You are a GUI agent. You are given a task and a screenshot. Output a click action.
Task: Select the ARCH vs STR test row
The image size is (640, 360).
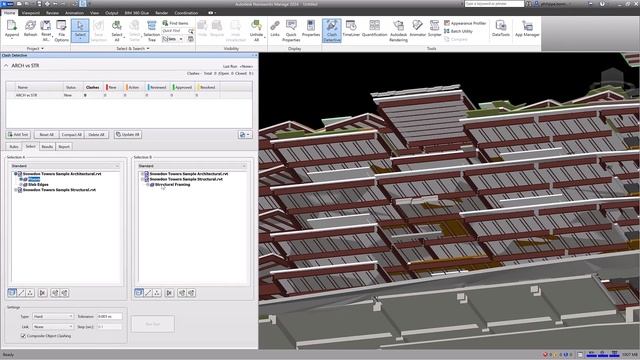pyautogui.click(x=129, y=95)
